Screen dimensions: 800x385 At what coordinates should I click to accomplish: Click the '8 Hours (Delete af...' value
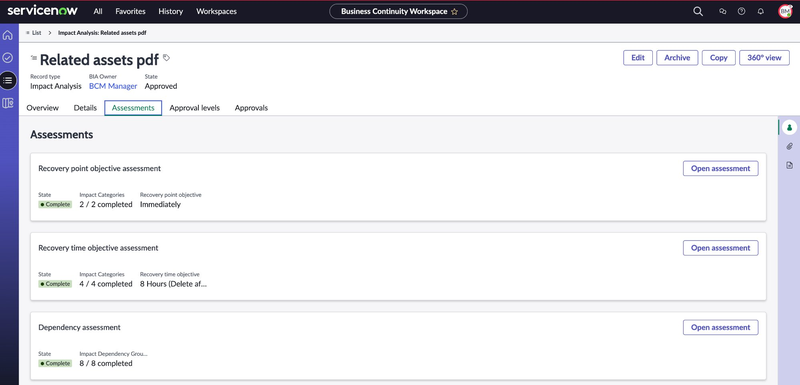[173, 284]
